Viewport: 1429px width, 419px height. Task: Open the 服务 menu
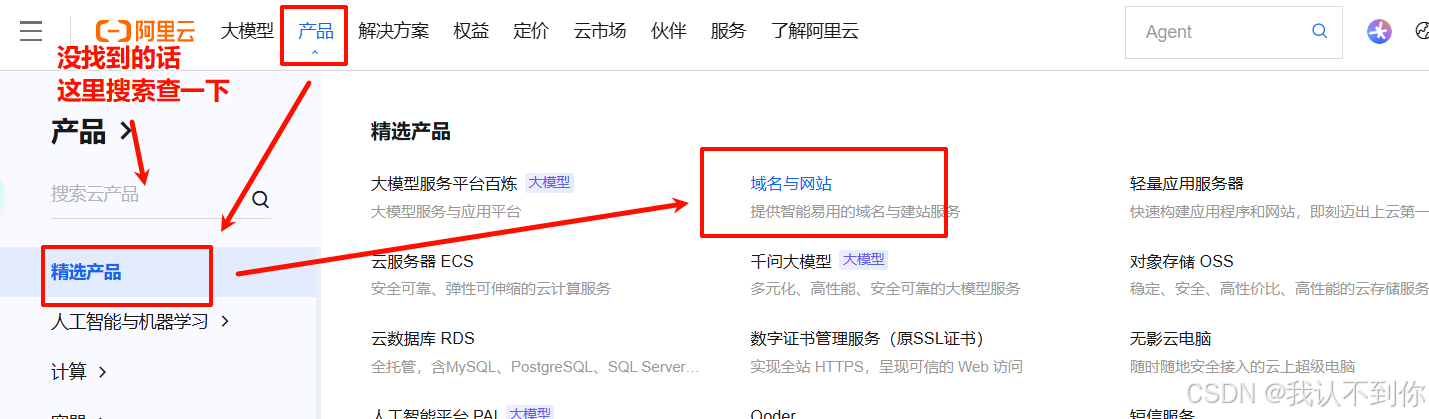(728, 30)
